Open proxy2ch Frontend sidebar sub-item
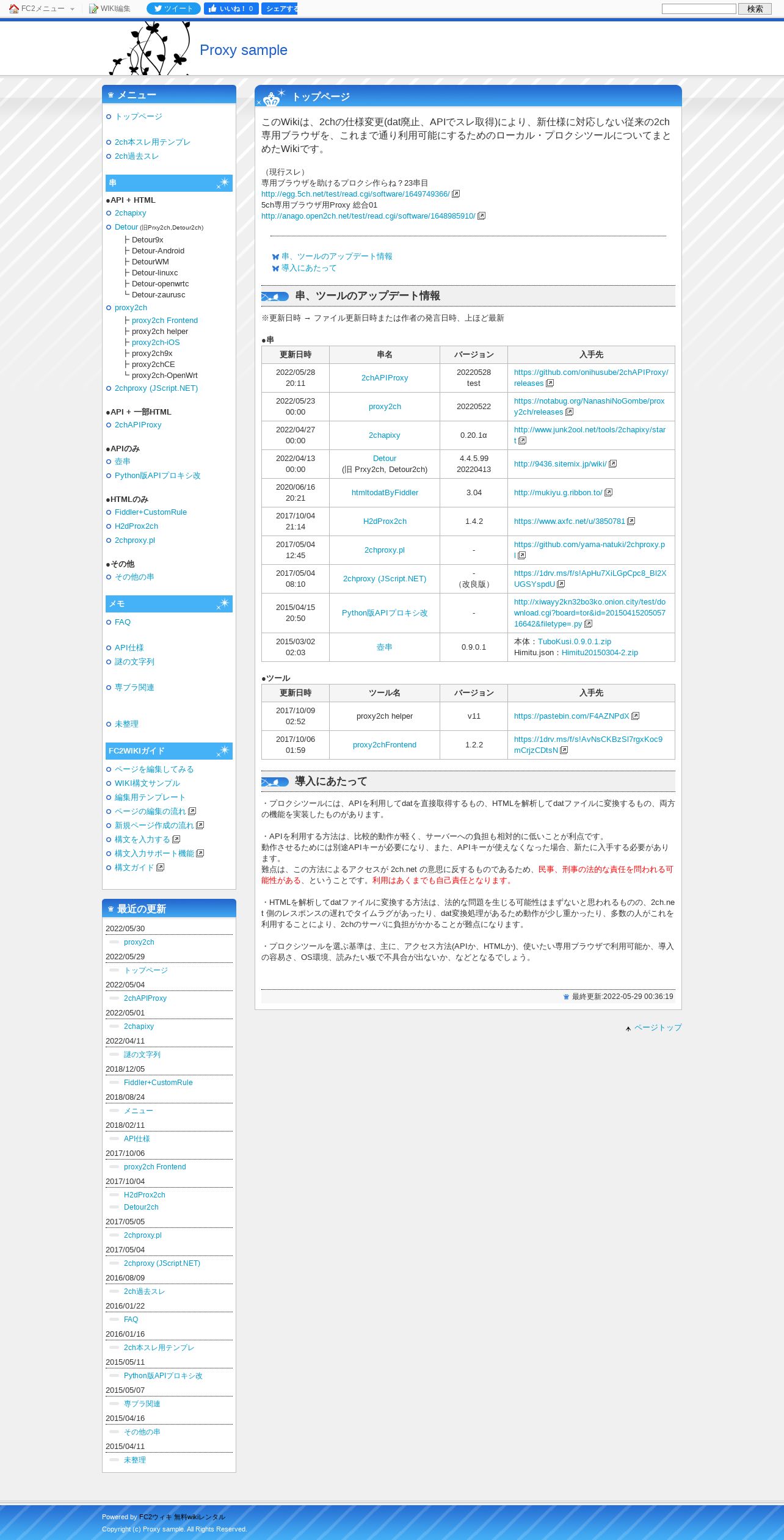The height and width of the screenshot is (1540, 784). pos(165,321)
